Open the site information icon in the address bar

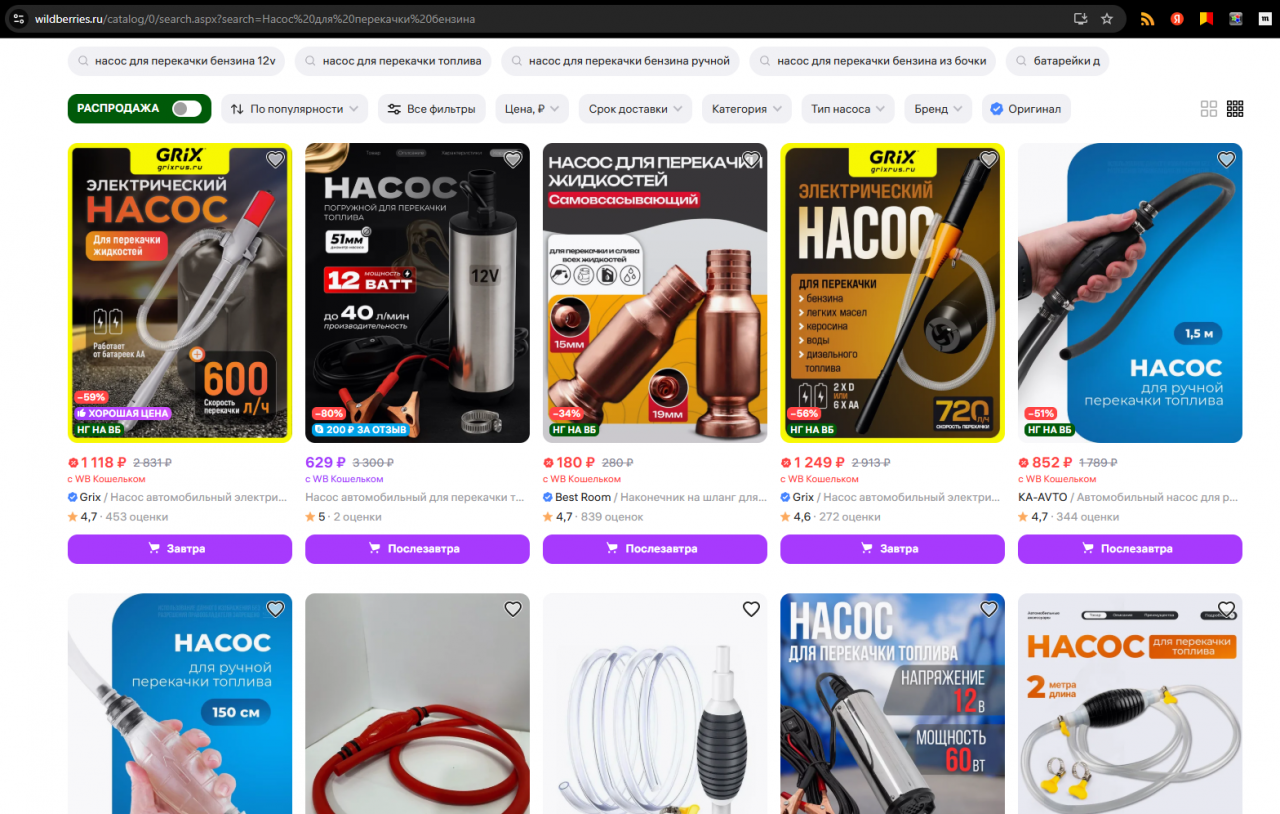[x=18, y=19]
